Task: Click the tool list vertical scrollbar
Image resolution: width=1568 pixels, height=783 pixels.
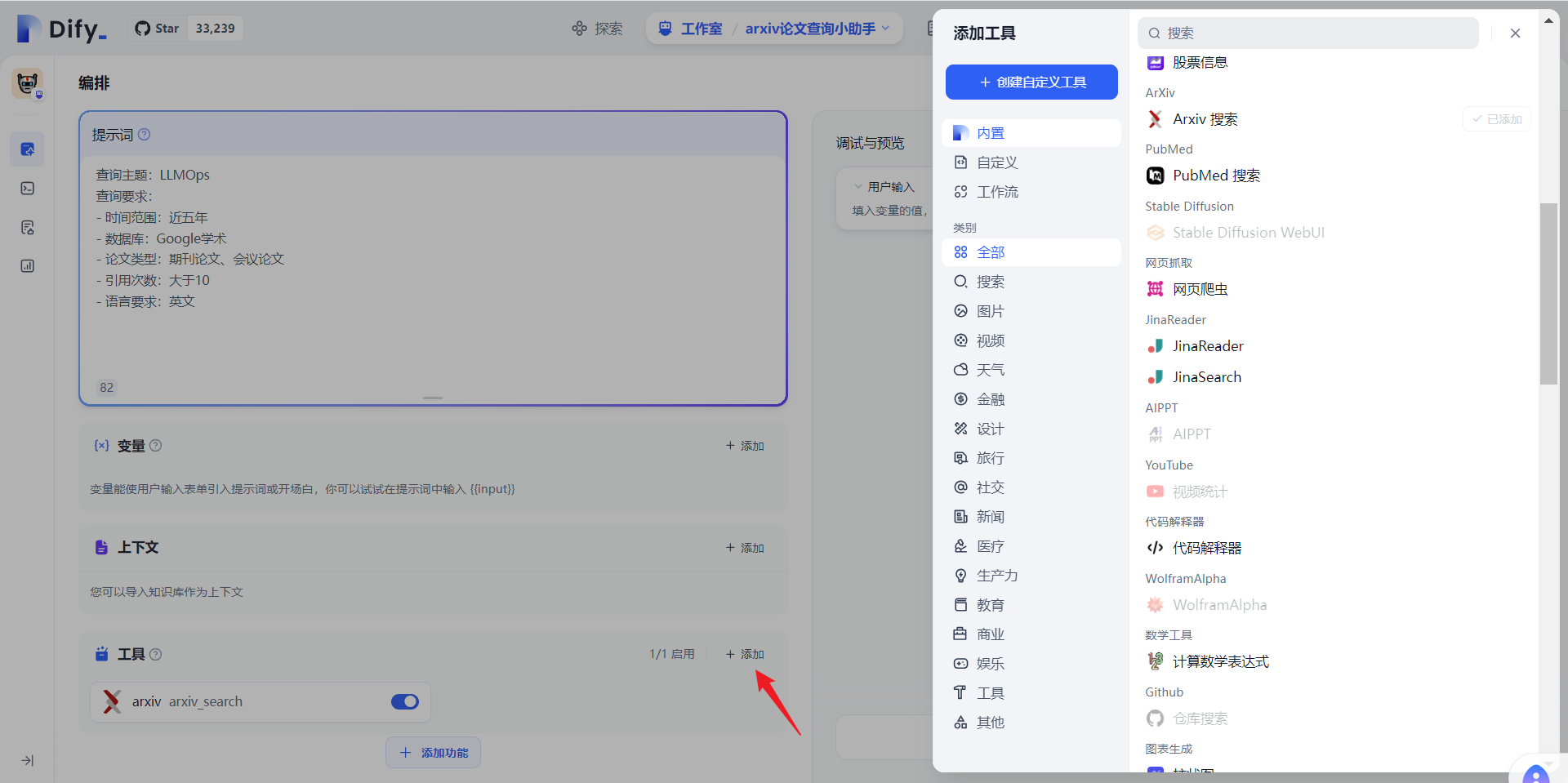Action: pyautogui.click(x=1548, y=294)
